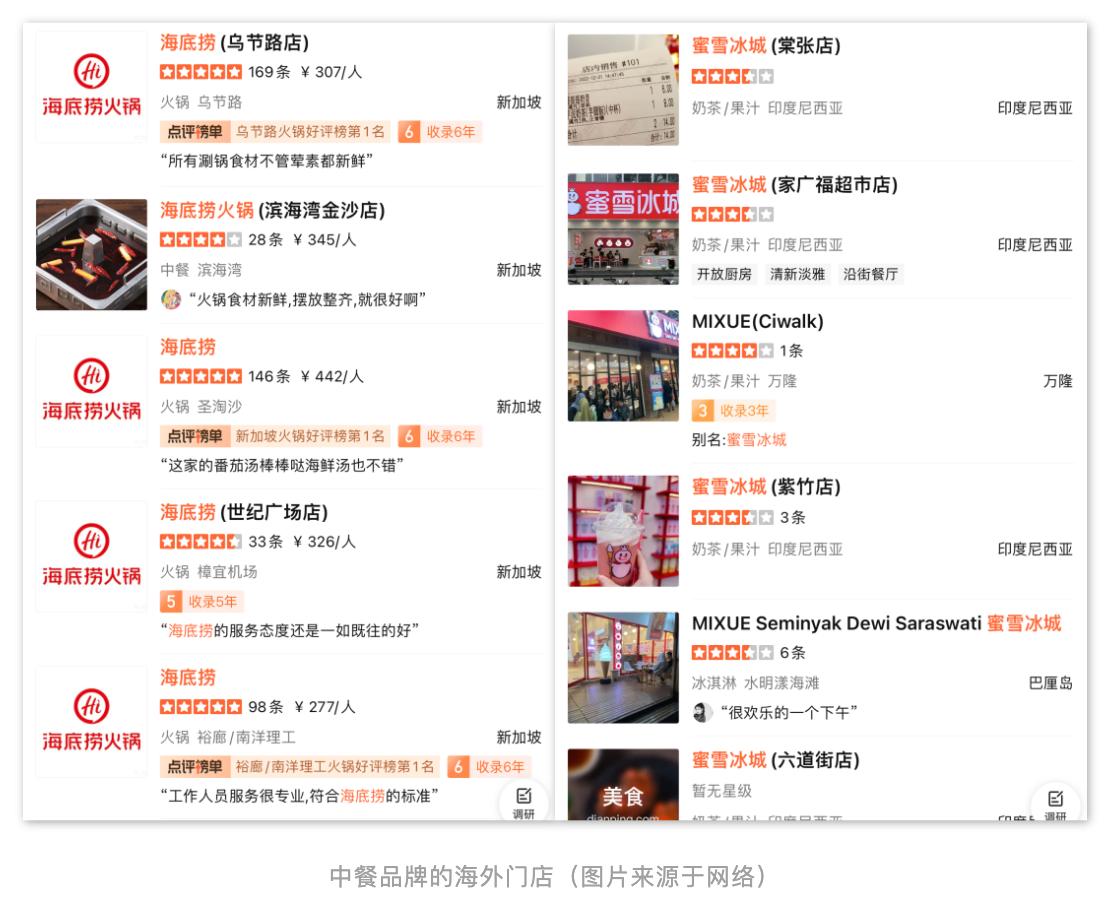View the hotpot photo thumbnail for 滨海湾金沙店
Screen dimensions: 1106x908
pyautogui.click(x=92, y=255)
